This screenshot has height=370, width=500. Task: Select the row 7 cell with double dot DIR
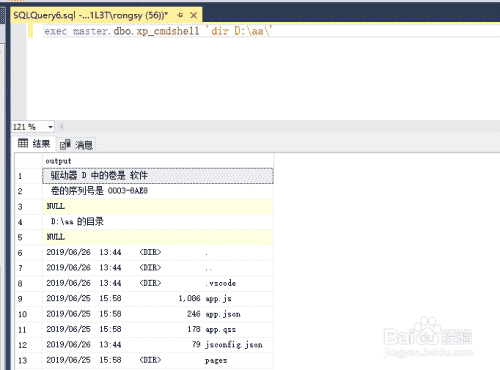point(158,268)
